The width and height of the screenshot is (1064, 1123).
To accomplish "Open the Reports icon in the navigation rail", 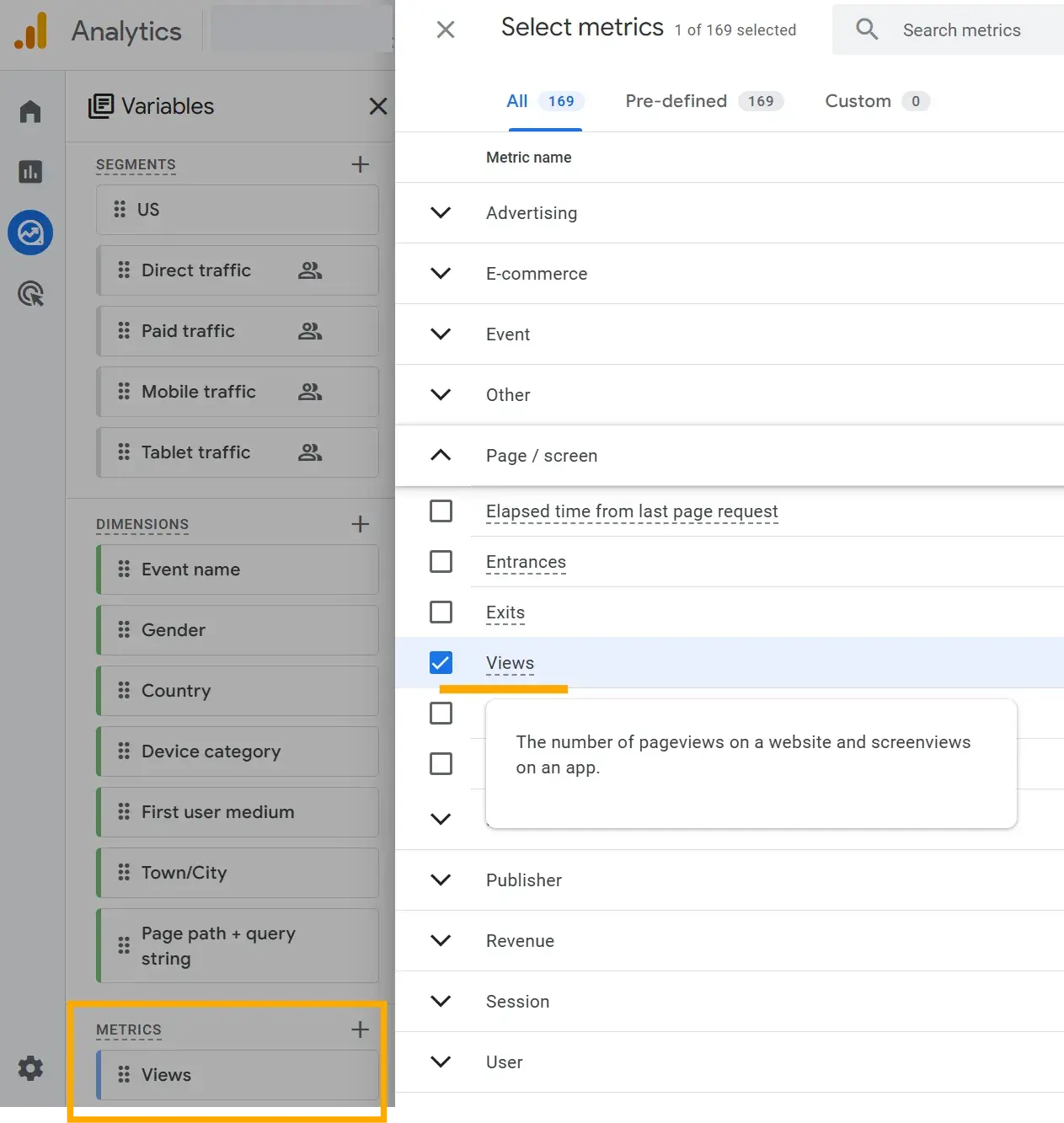I will (x=30, y=171).
